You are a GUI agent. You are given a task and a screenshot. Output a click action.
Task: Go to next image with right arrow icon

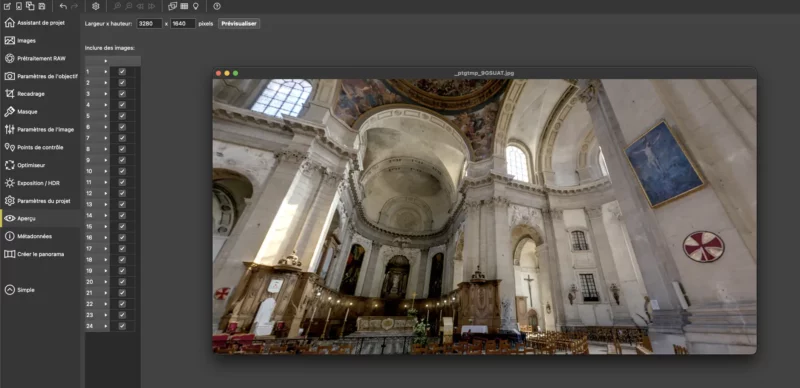tap(152, 6)
